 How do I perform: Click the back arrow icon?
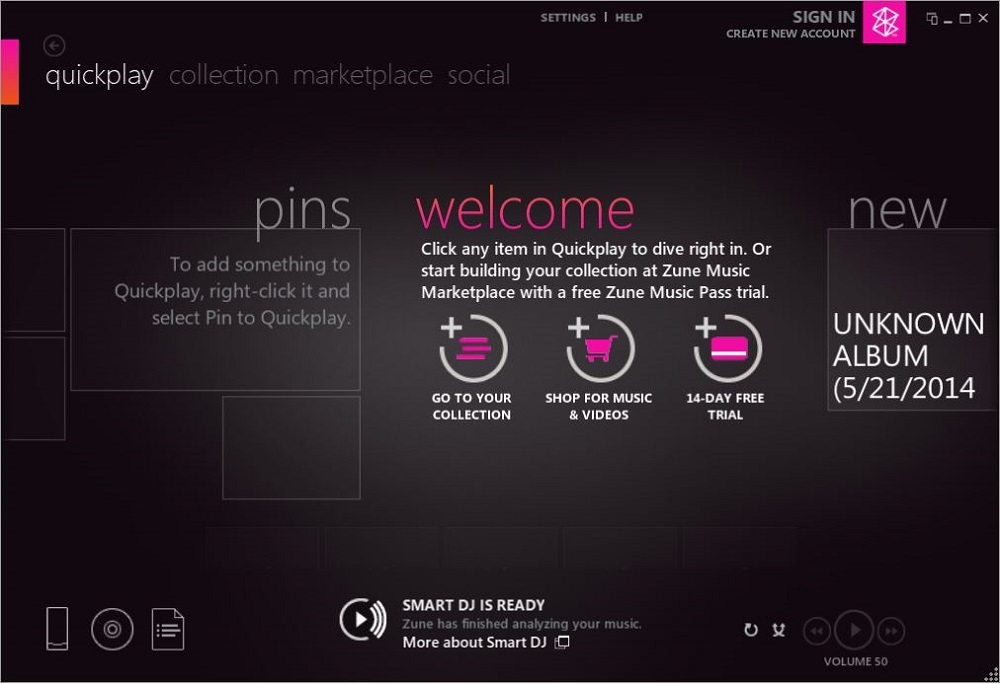[54, 46]
